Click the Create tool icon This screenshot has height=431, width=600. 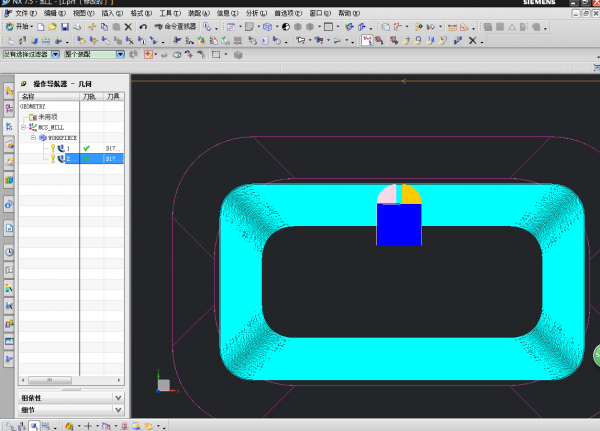point(22,40)
